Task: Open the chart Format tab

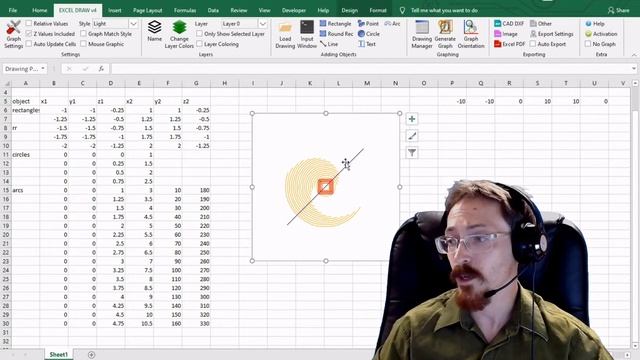Action: [378, 10]
